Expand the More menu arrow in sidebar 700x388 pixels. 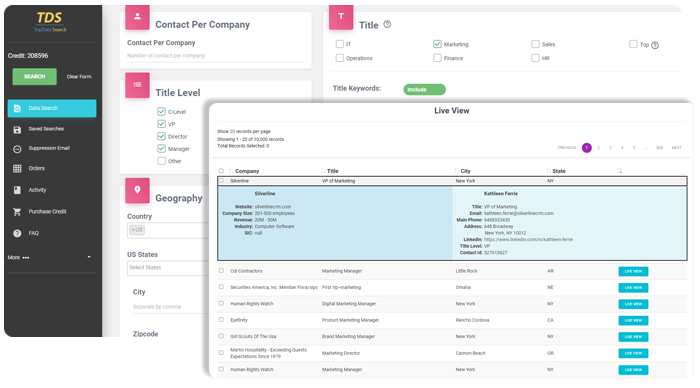89,257
